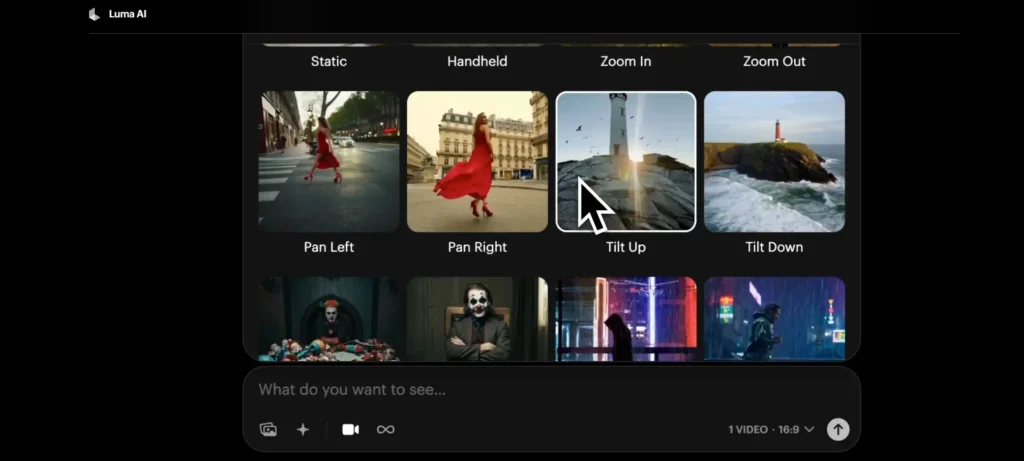Viewport: 1024px width, 461px height.
Task: Attach an image with the picture icon
Action: [x=268, y=429]
